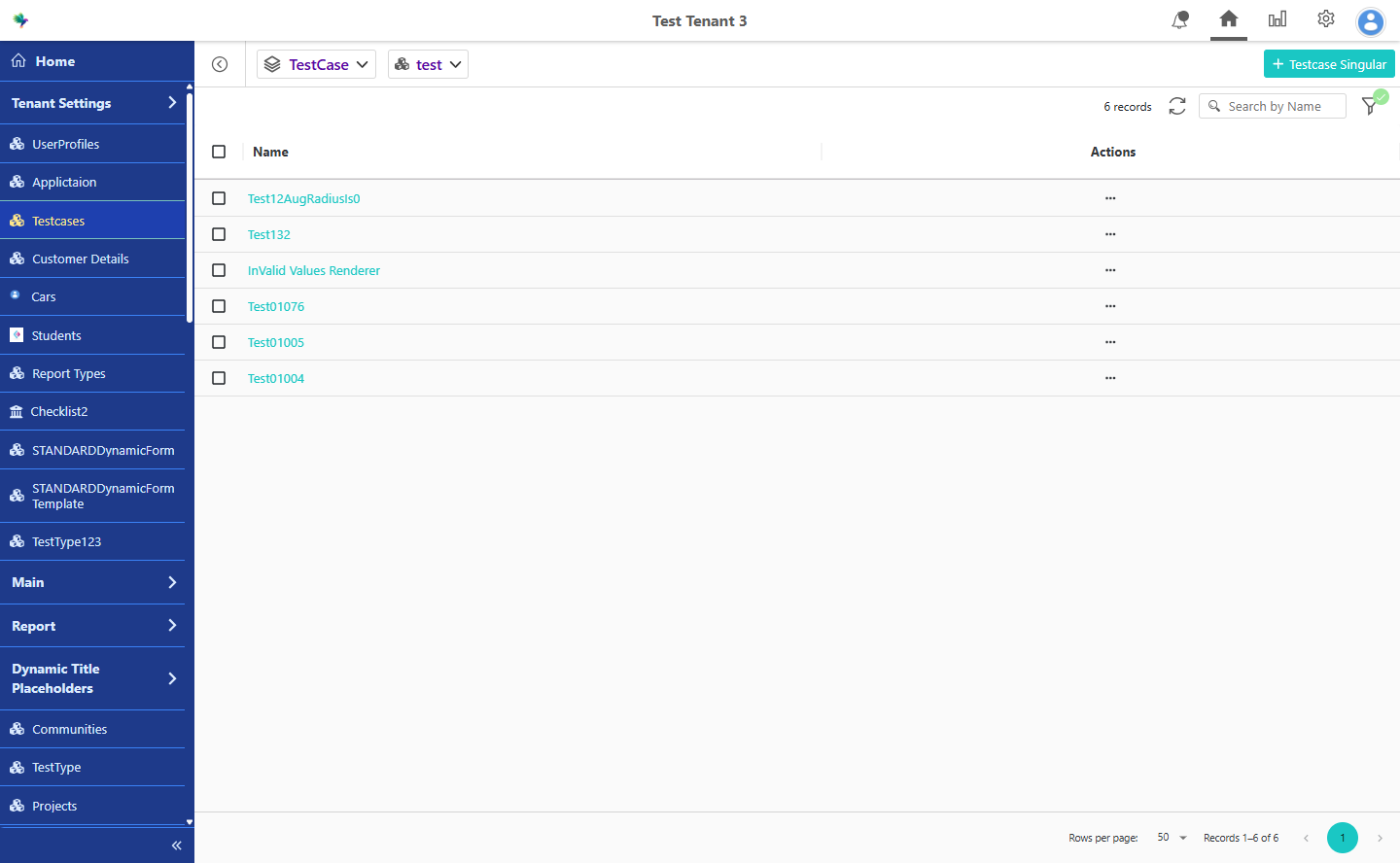
Task: Click the Search by Name field
Action: pos(1273,106)
